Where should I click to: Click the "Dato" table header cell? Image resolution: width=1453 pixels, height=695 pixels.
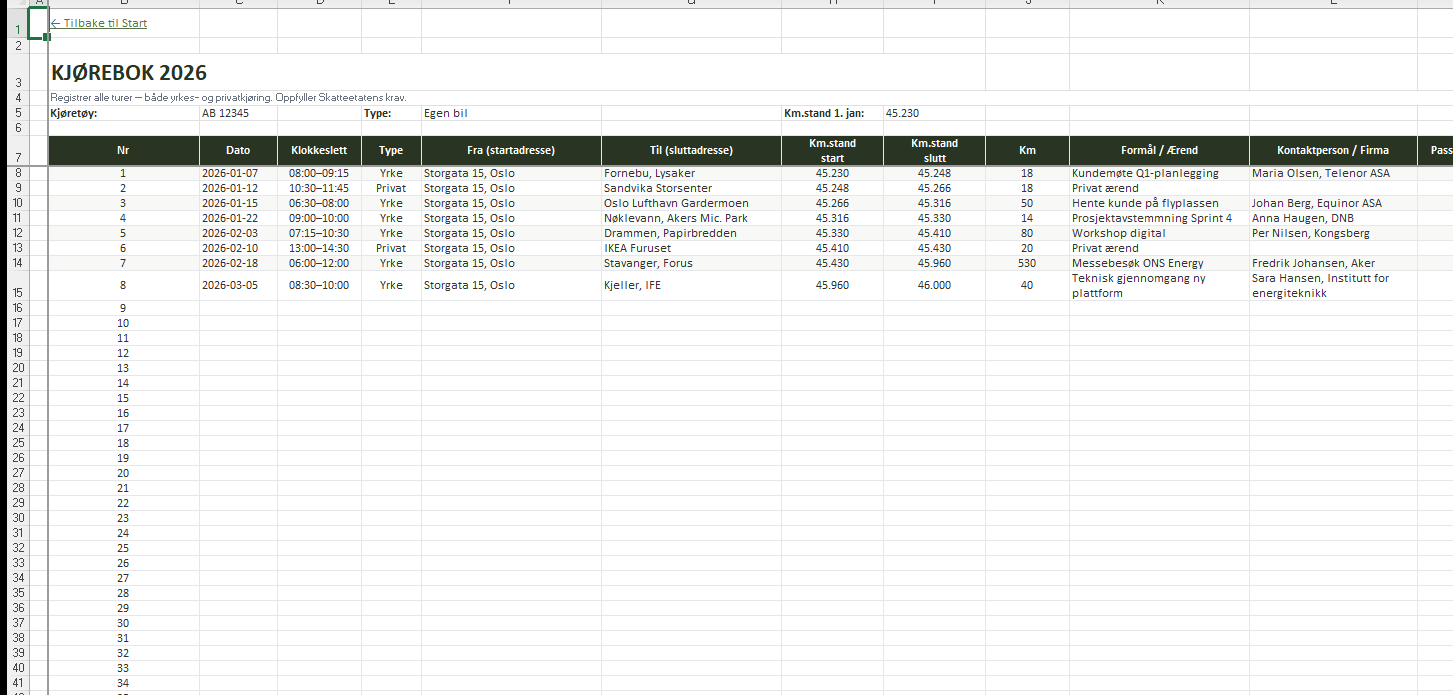coord(238,151)
